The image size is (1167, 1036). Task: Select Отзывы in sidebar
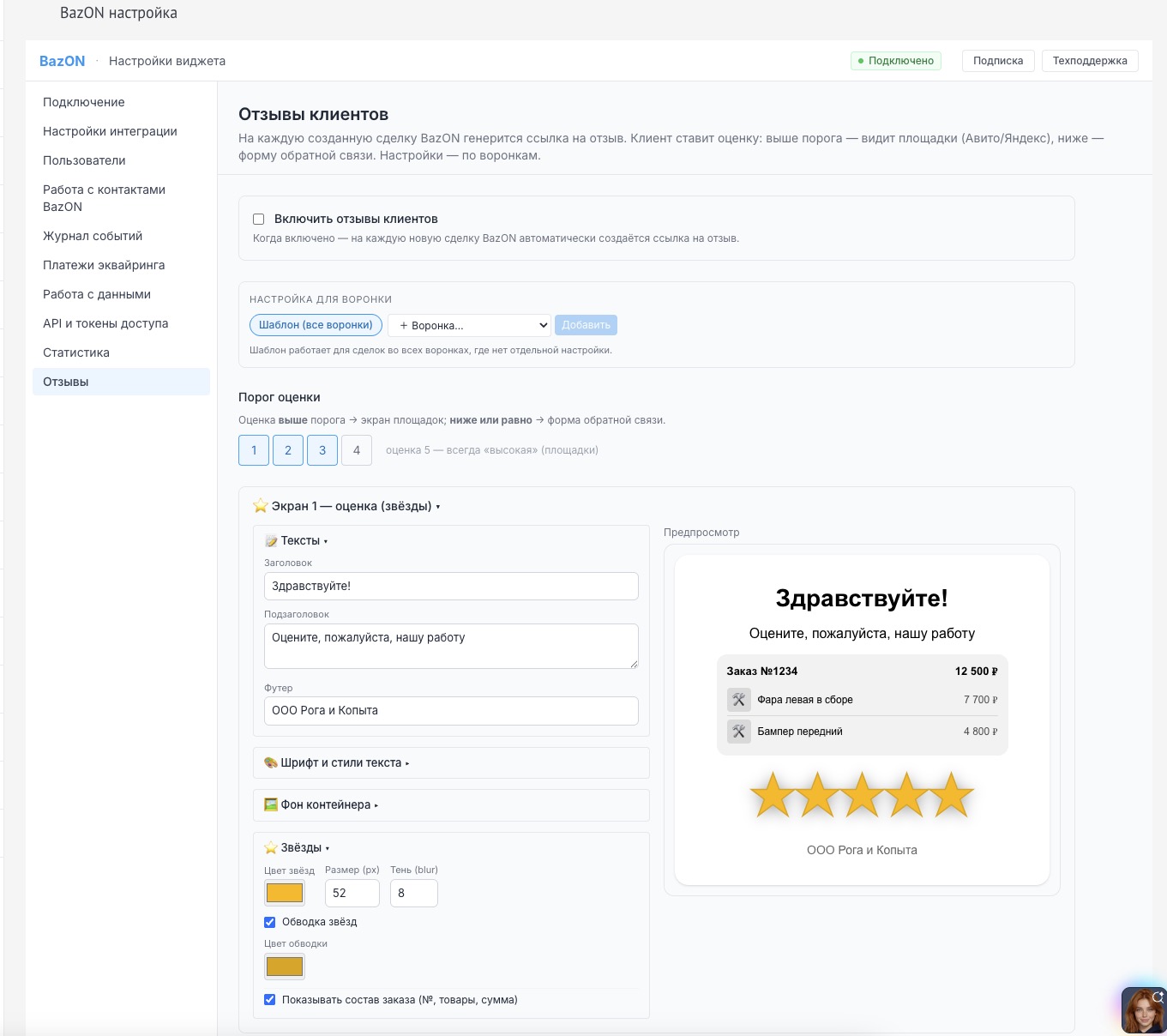121,382
